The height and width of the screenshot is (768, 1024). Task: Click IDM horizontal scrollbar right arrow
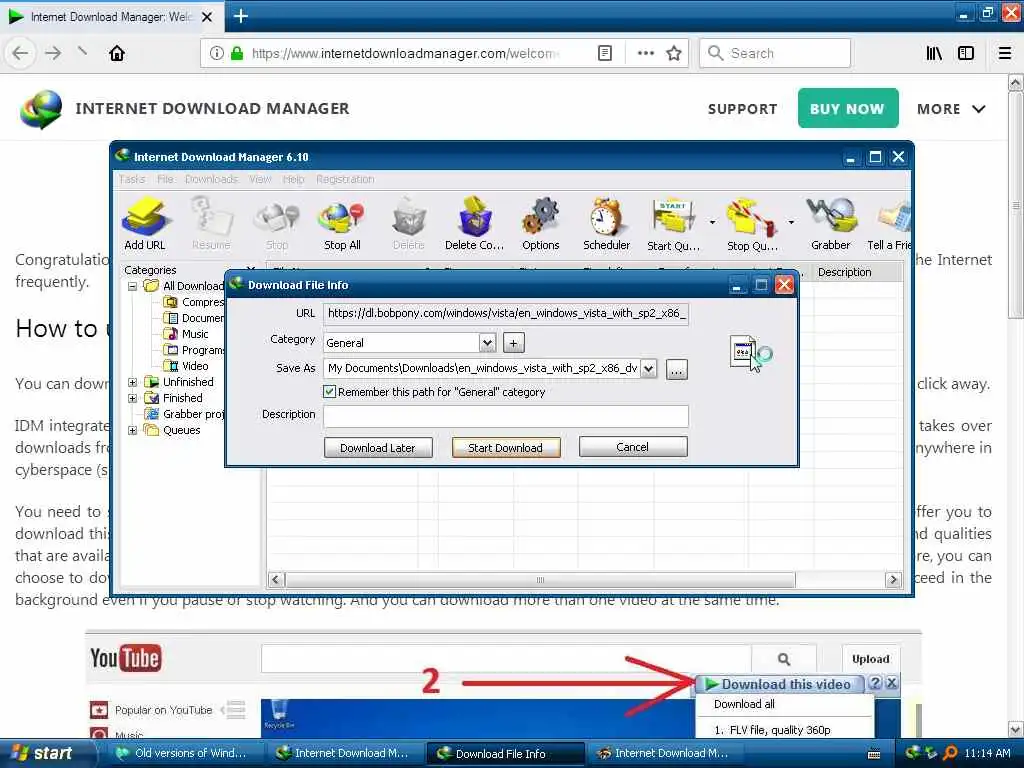tap(893, 579)
